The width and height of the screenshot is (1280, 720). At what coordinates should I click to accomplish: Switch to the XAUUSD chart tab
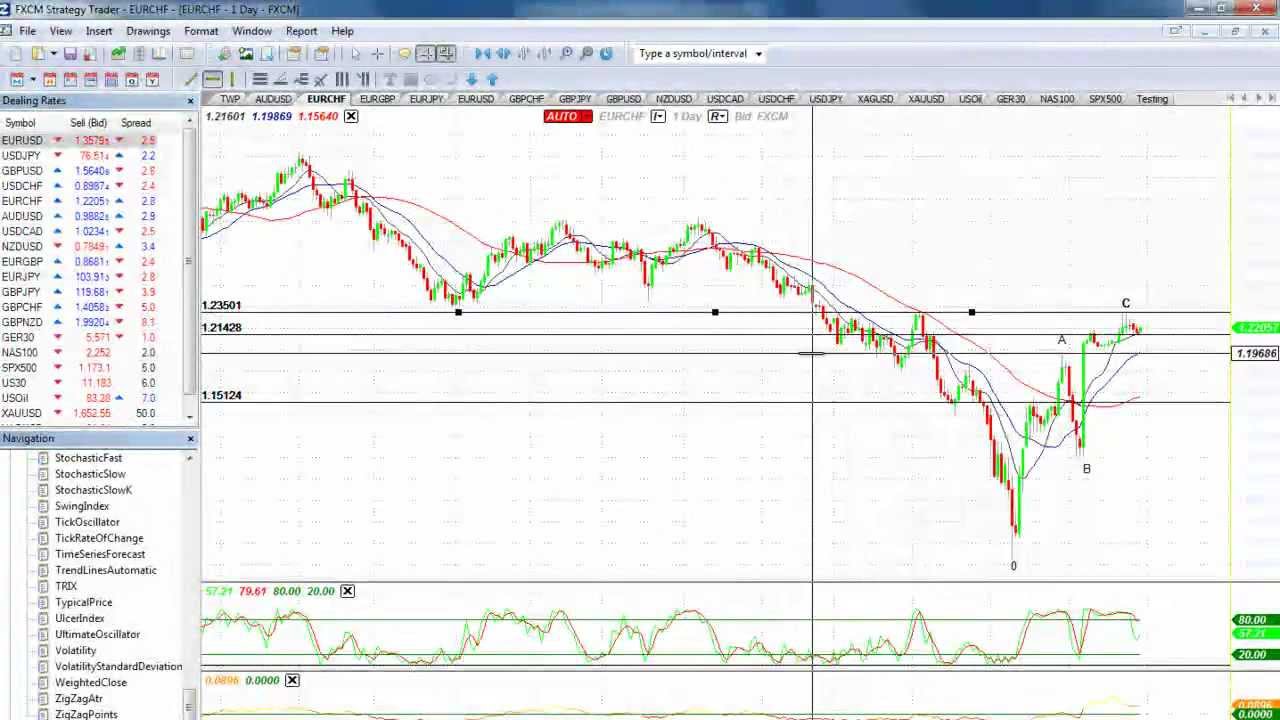click(926, 99)
